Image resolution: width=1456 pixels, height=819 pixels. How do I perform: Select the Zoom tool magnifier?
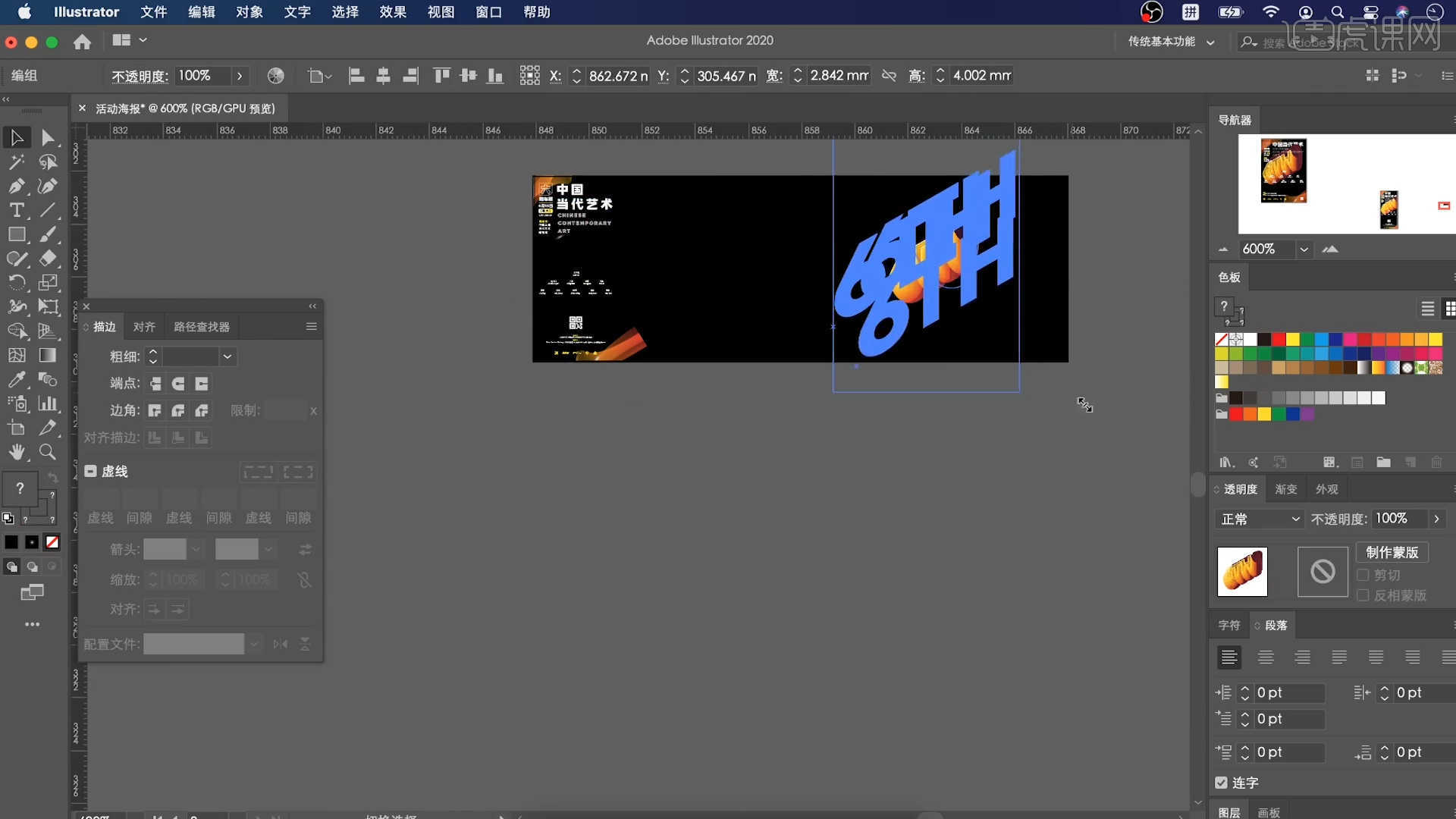(x=48, y=452)
